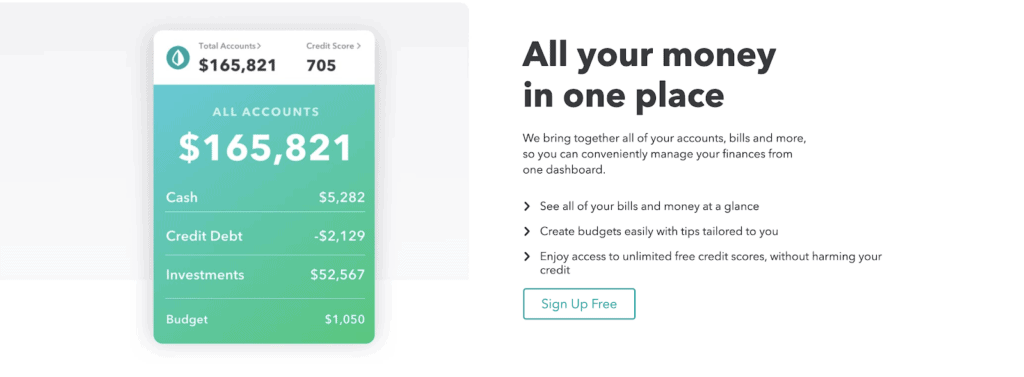Click the $1,050 budget amount
Image resolution: width=1024 pixels, height=377 pixels.
click(345, 320)
